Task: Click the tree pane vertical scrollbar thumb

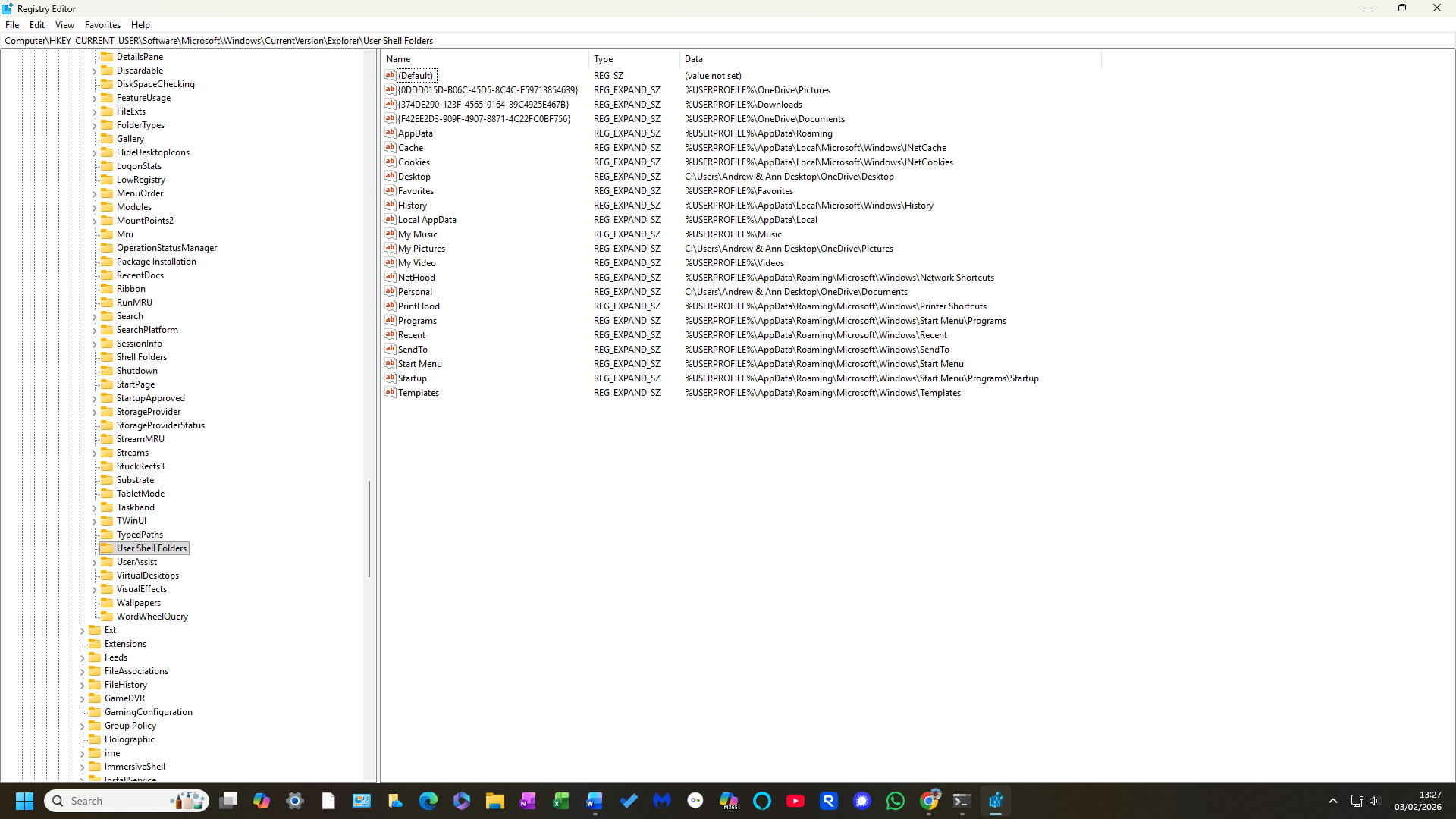Action: tap(369, 529)
